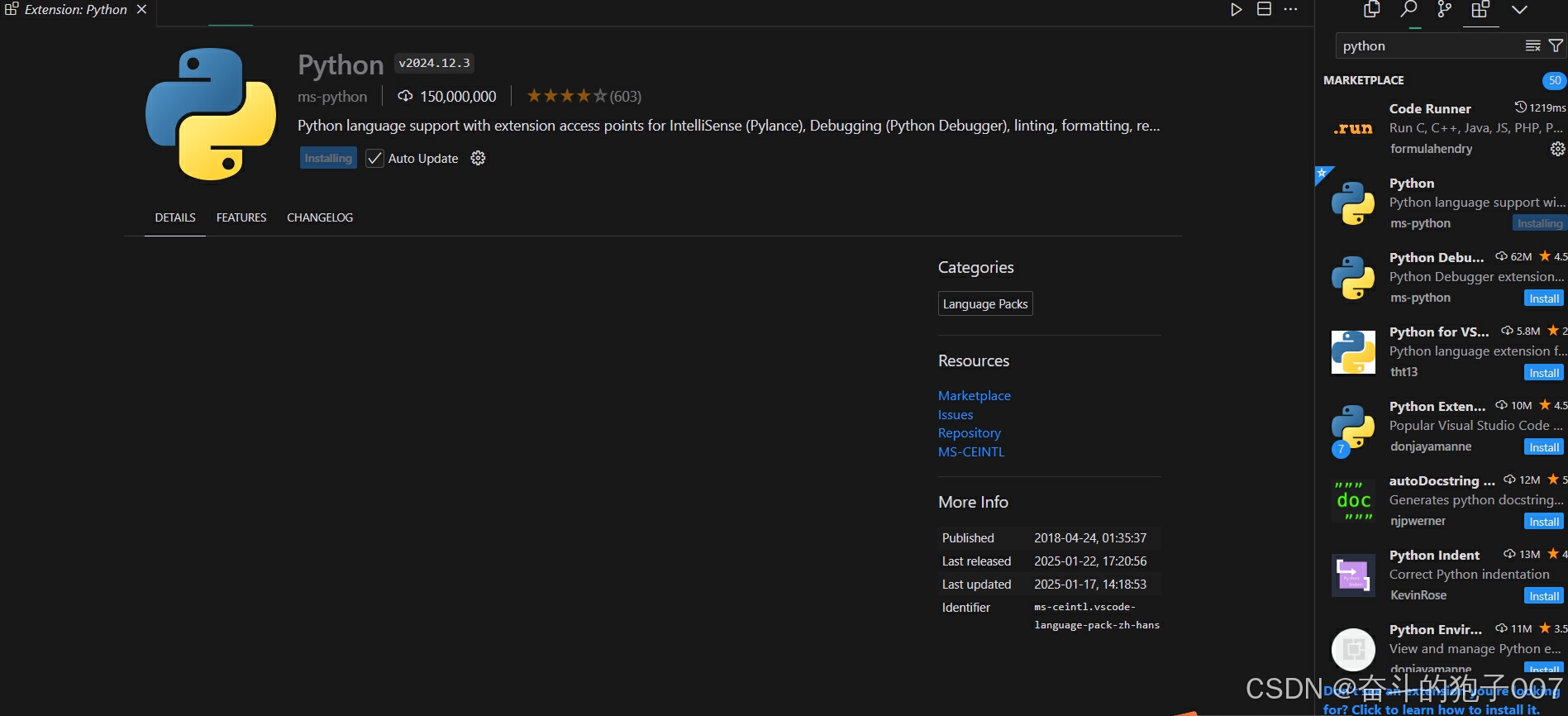This screenshot has width=1568, height=716.
Task: Toggle the Auto Update checkbox
Action: [374, 158]
